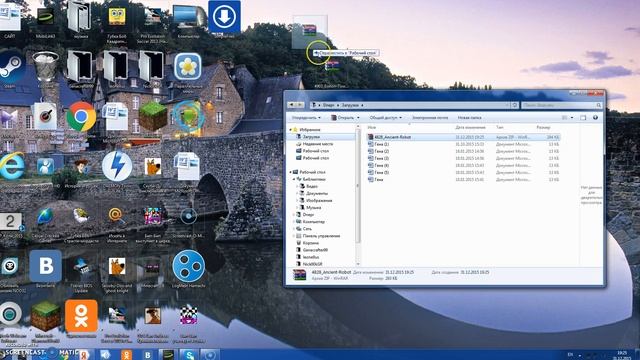Click the Explorer forward arrow
Viewport: 640px width, 360px height.
tap(300, 105)
